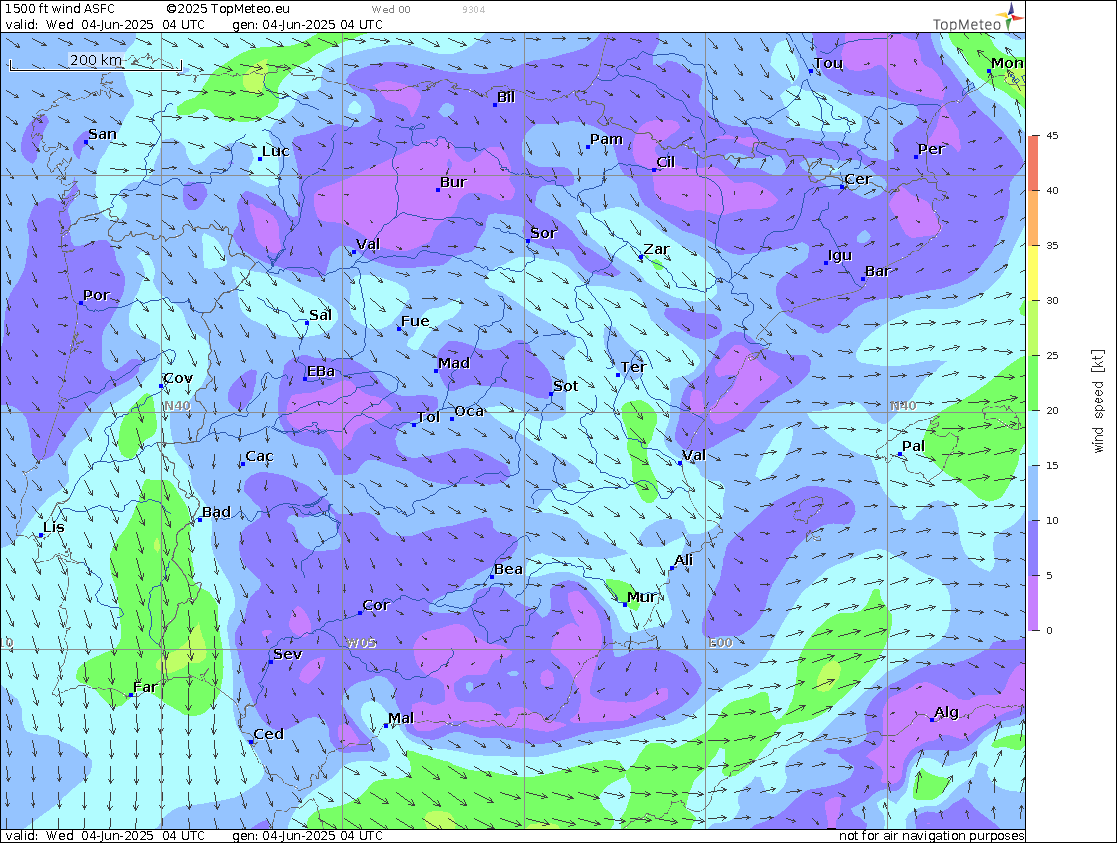Click the 'Sor' city label
This screenshot has height=843, width=1117.
(544, 233)
